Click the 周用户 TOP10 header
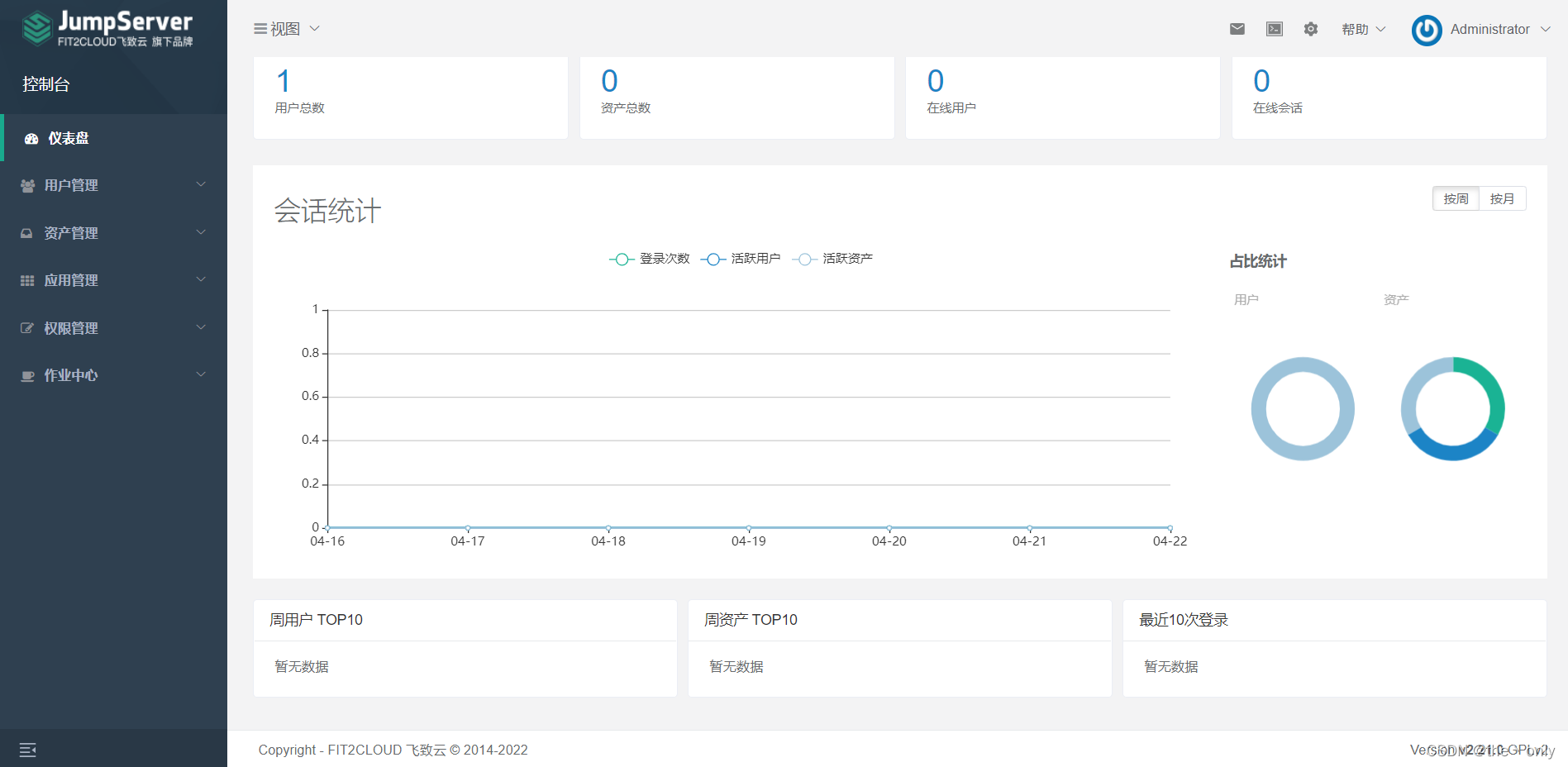The width and height of the screenshot is (1568, 767). [x=316, y=620]
